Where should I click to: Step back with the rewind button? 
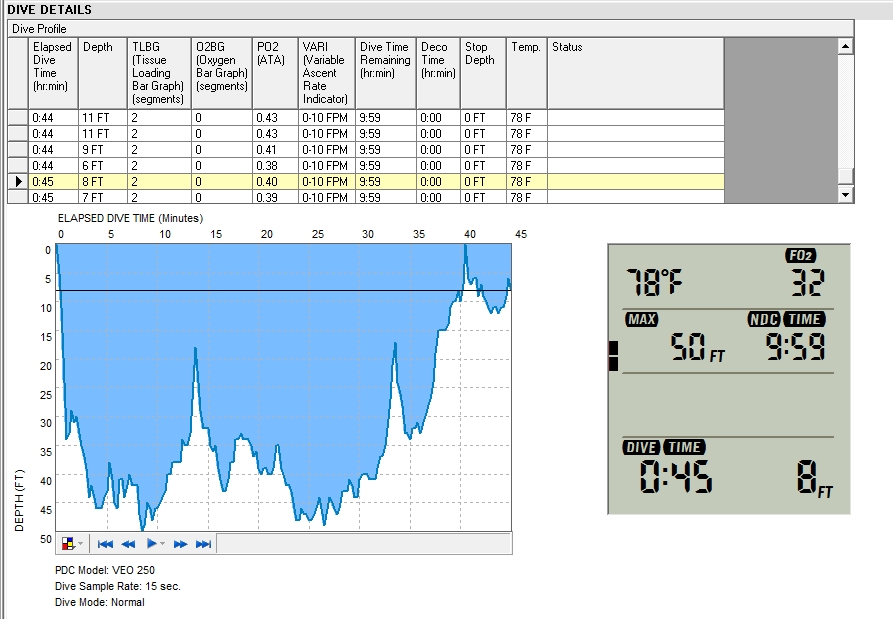[x=129, y=544]
